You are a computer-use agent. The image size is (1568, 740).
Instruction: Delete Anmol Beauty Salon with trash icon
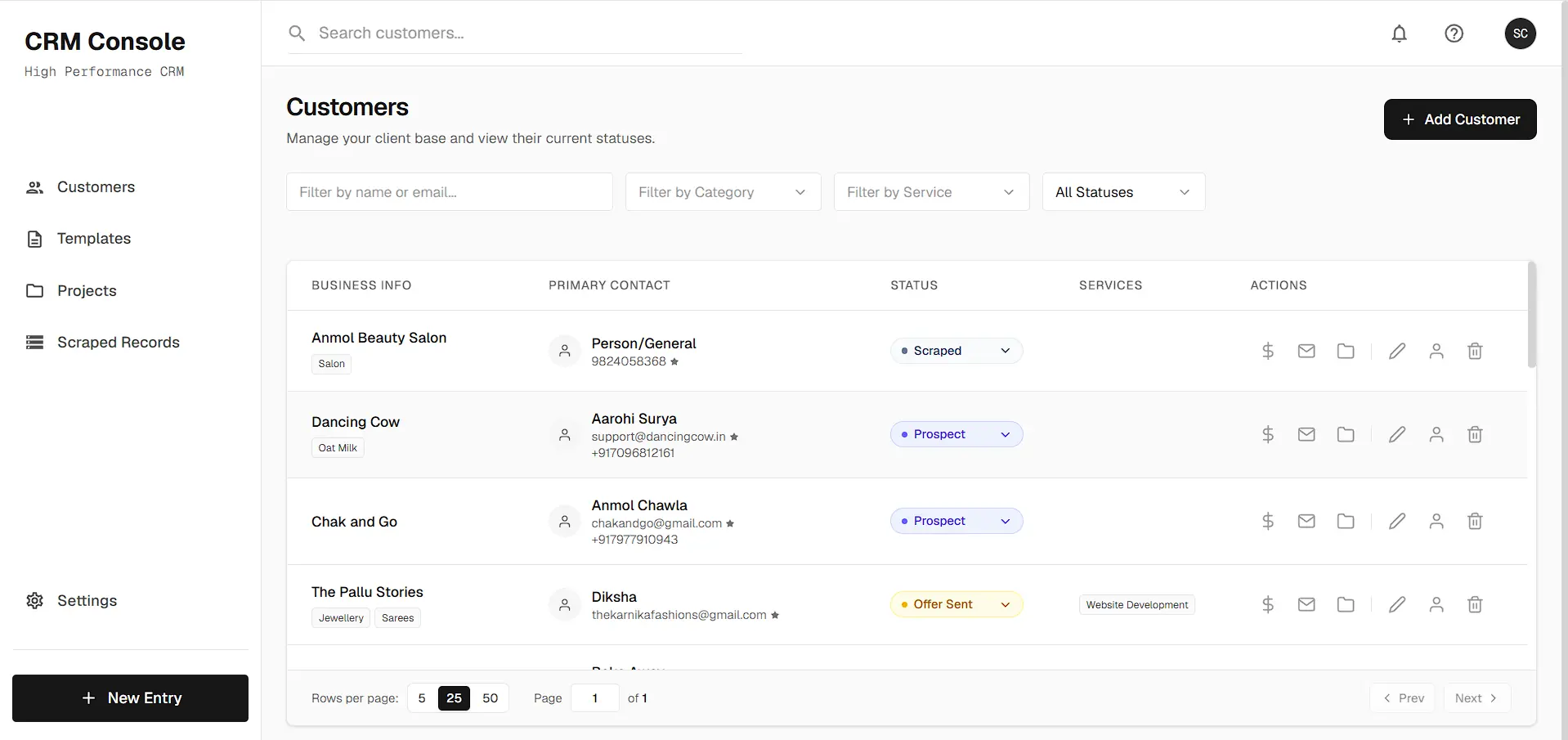point(1475,351)
